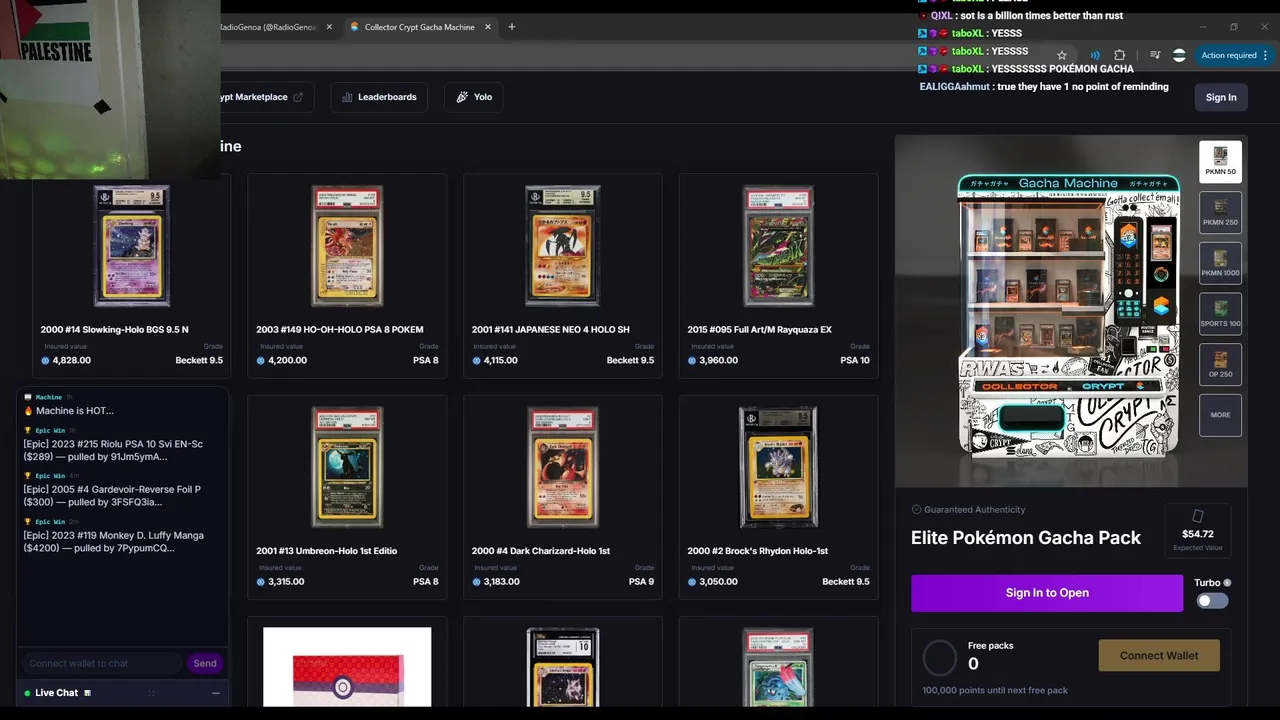Click the Connect Wallet button

(1159, 656)
